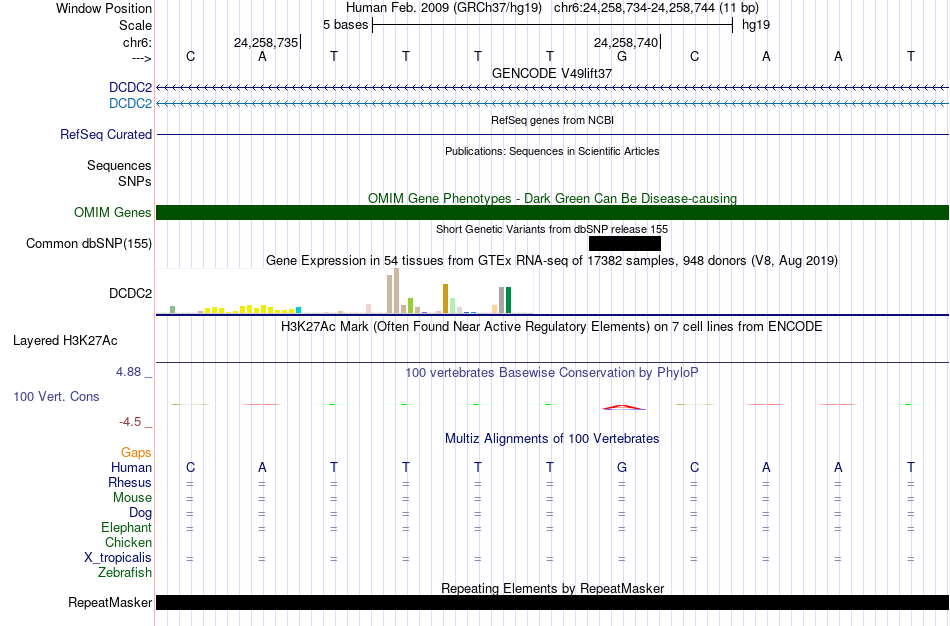The height and width of the screenshot is (626, 950).
Task: Click the Repeating Elements by RepeatMasker title
Action: click(553, 588)
